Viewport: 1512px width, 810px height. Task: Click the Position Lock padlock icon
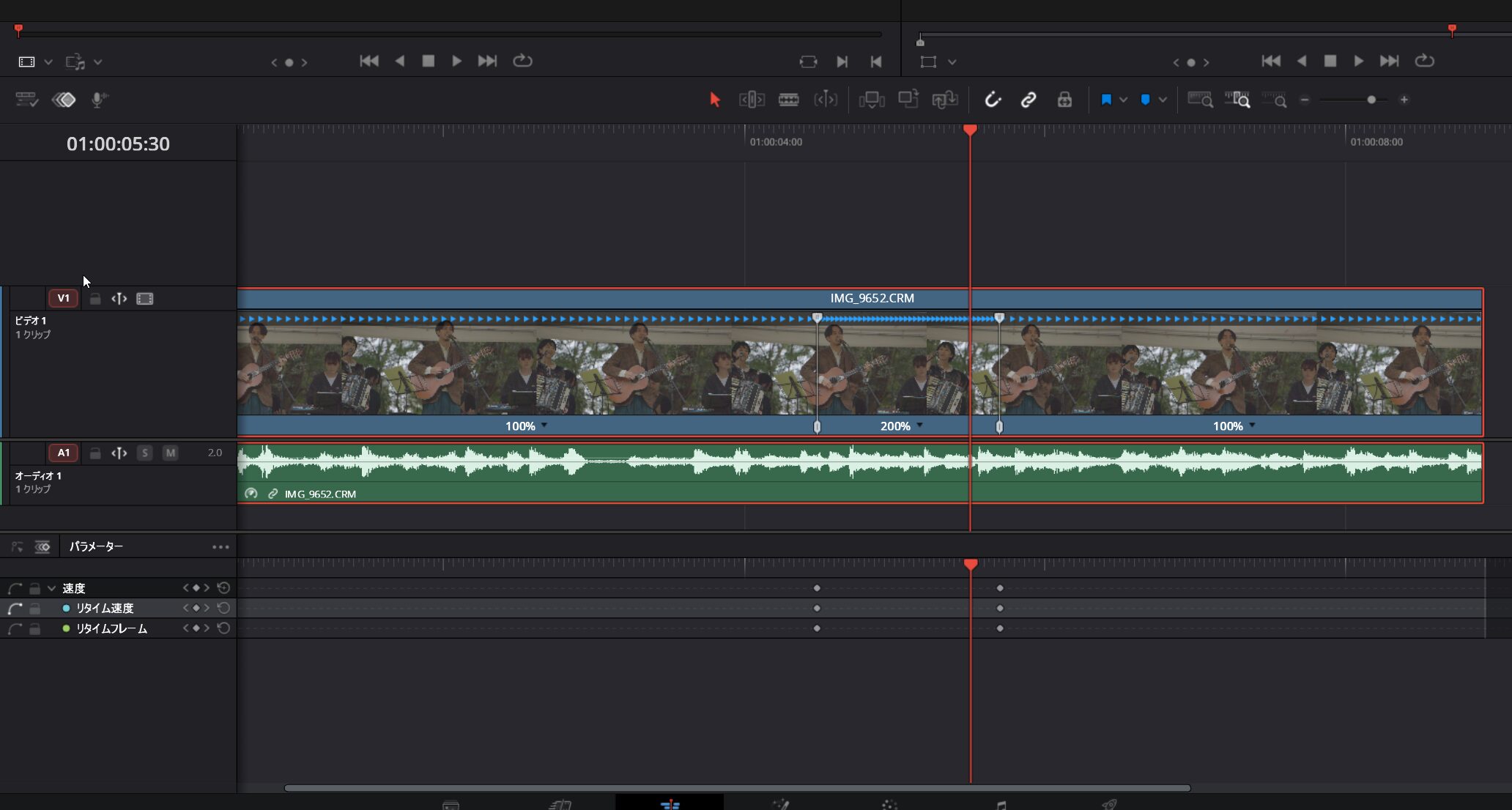tap(1064, 100)
